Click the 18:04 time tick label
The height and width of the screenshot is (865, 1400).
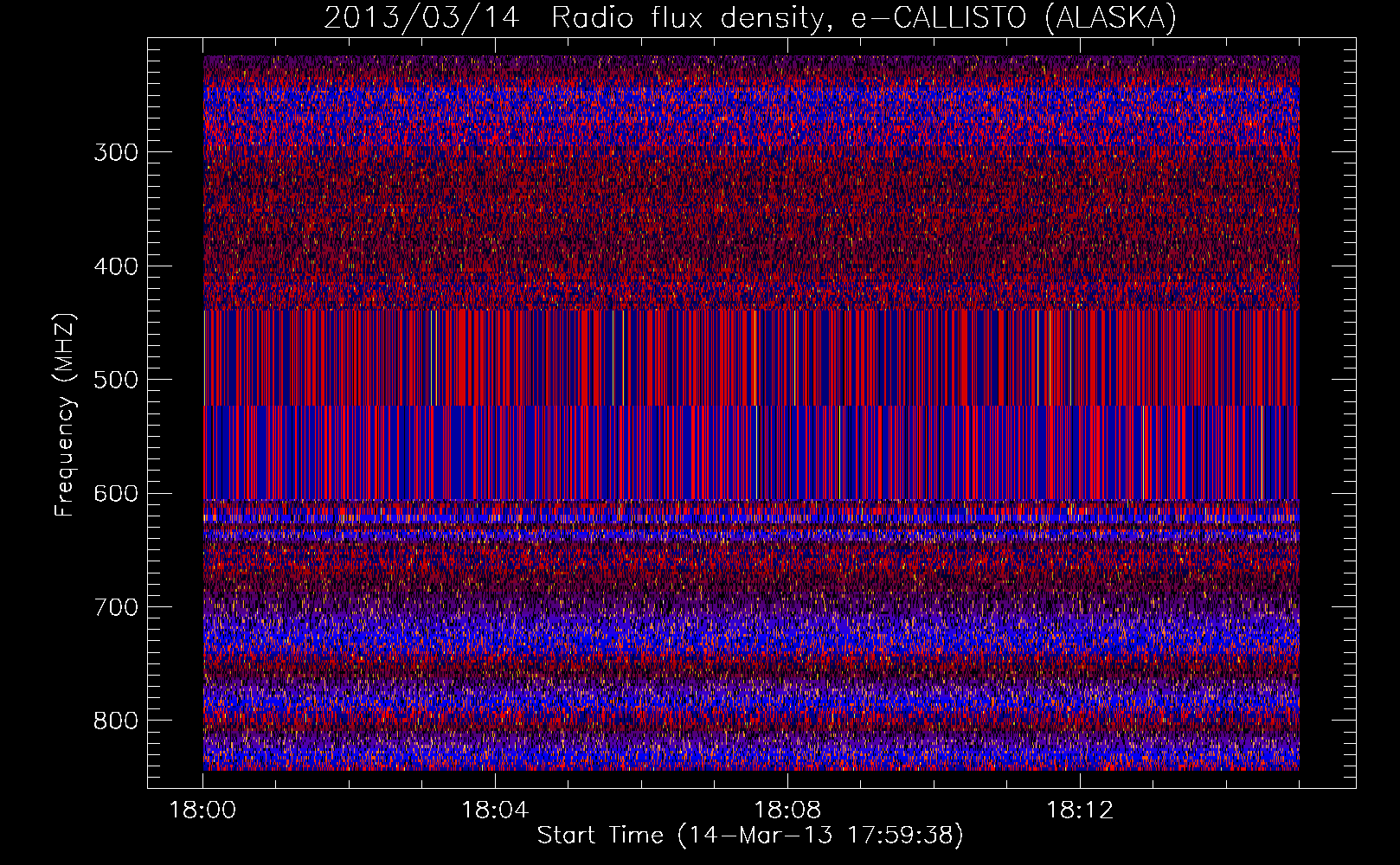coord(495,811)
